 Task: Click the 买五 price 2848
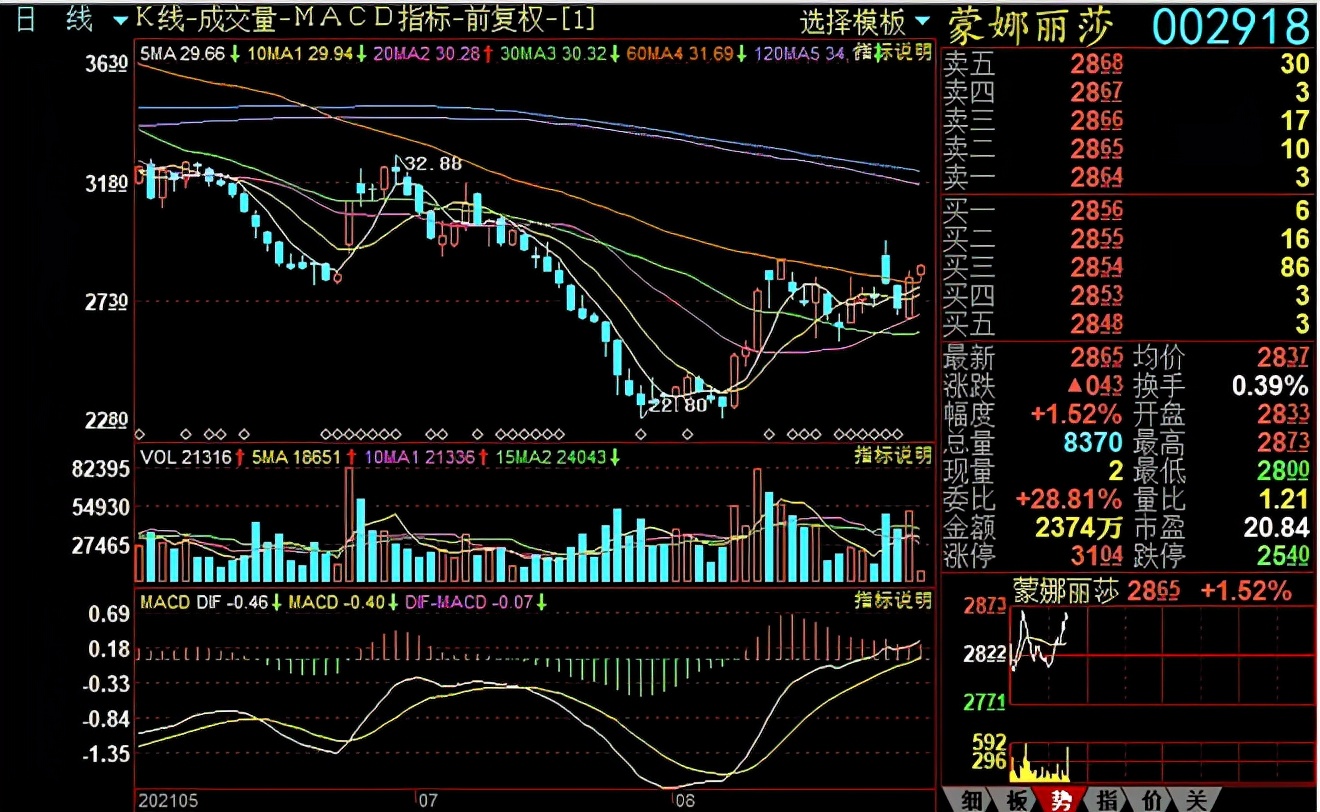[1096, 324]
